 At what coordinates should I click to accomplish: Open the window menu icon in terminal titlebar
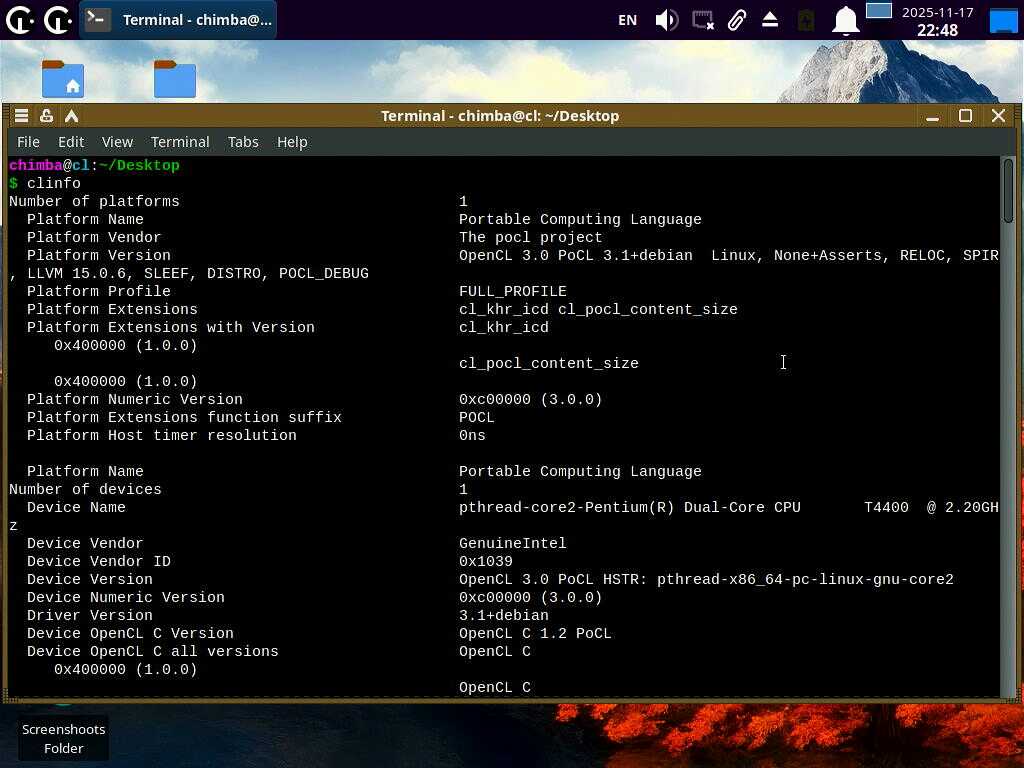pos(21,116)
